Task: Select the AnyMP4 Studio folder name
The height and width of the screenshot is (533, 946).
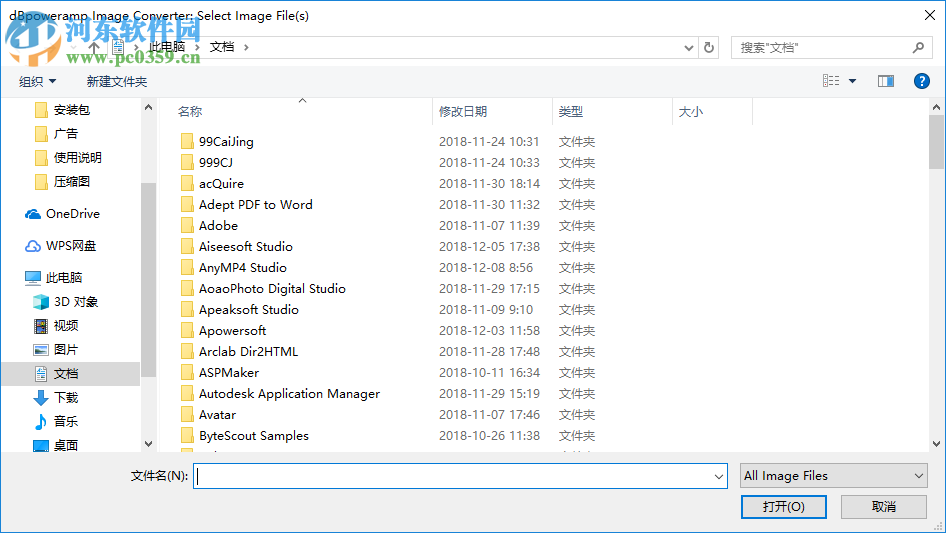Action: (243, 267)
